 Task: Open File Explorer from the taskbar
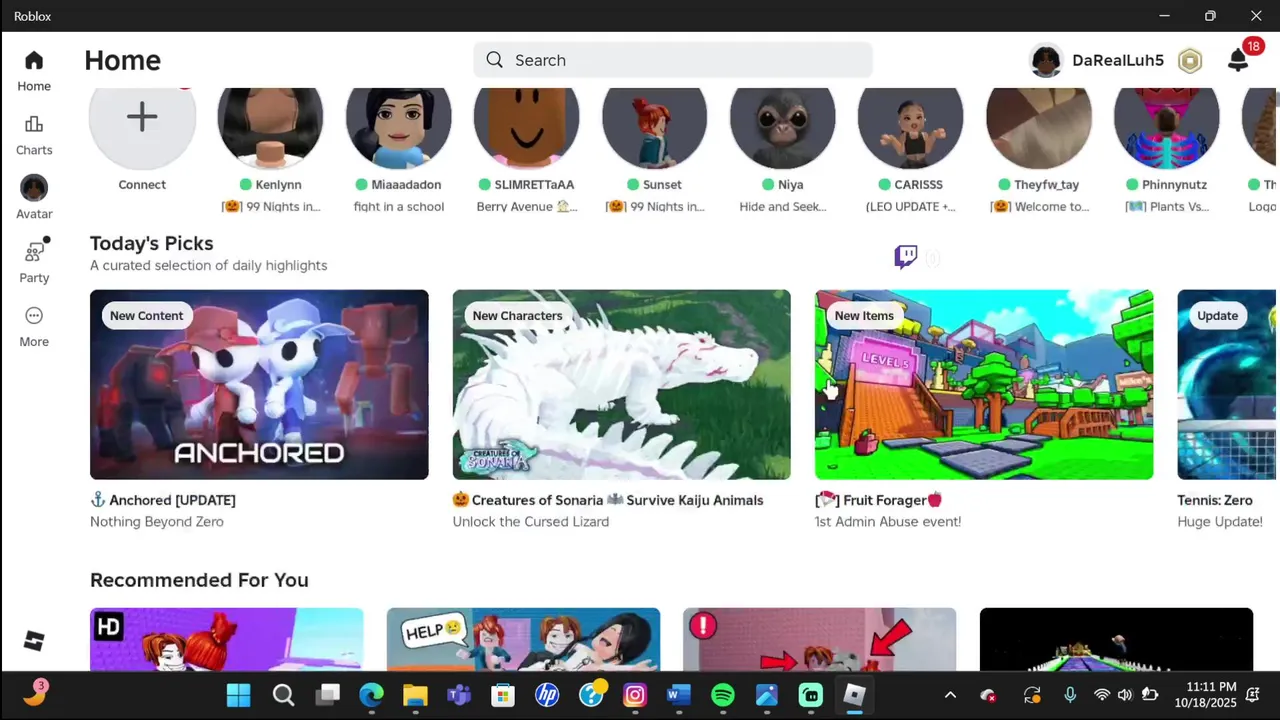click(415, 695)
